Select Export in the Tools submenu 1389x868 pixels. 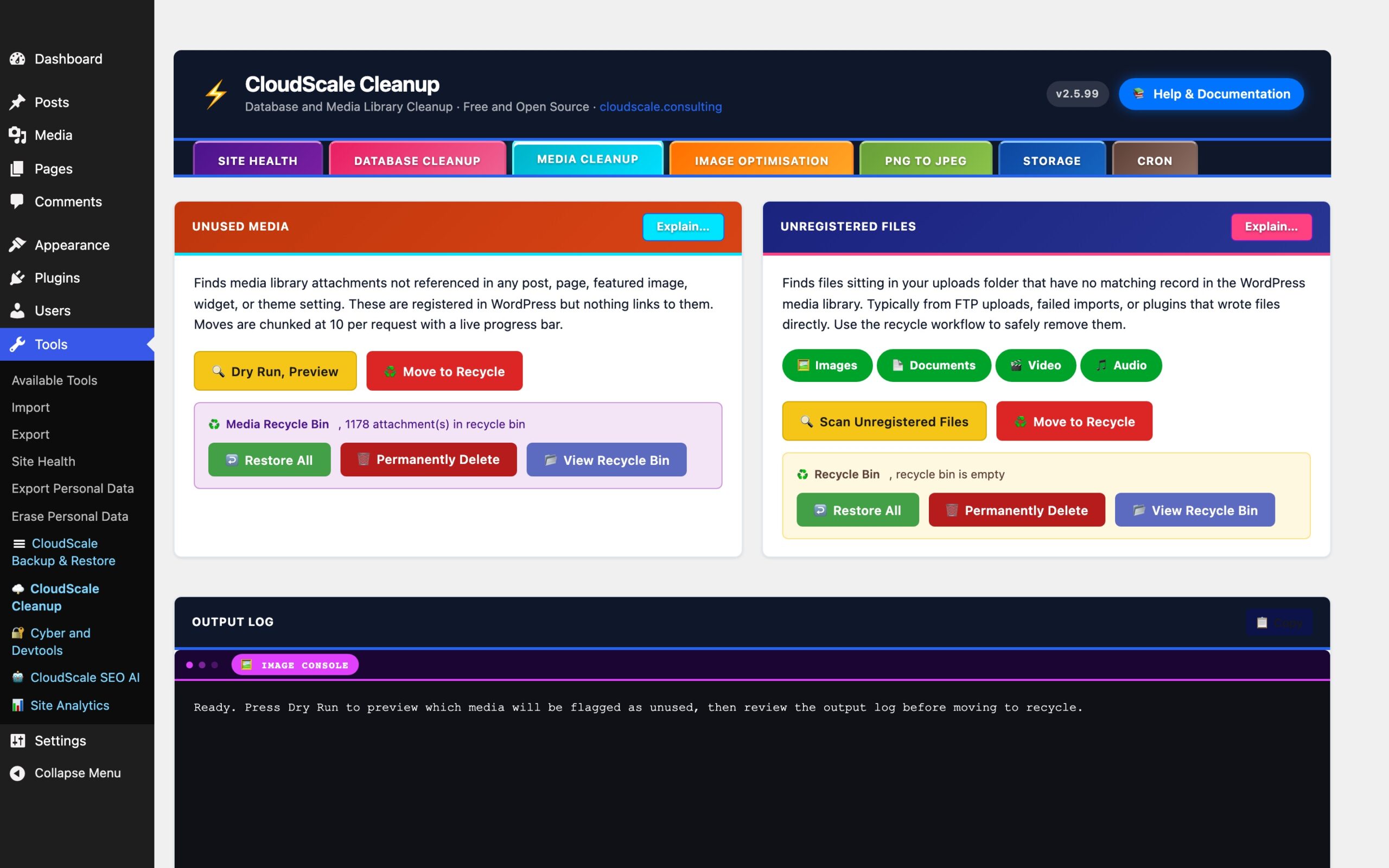30,435
